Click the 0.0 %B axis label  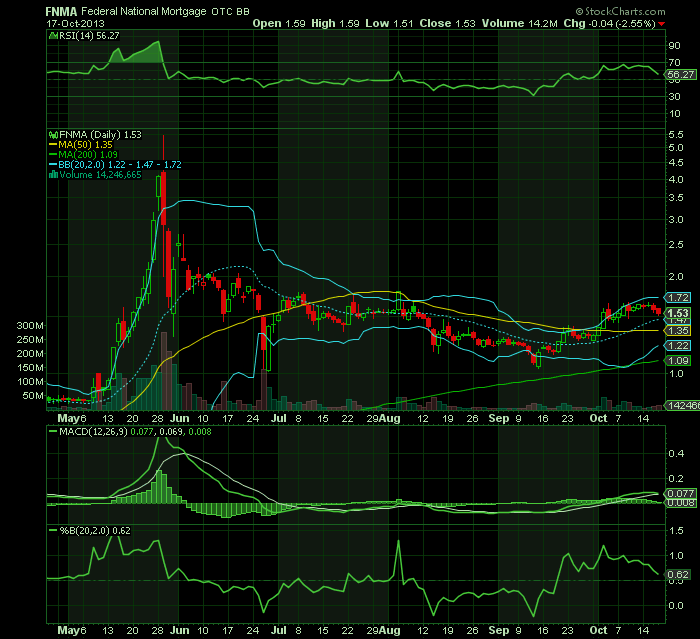coord(676,606)
